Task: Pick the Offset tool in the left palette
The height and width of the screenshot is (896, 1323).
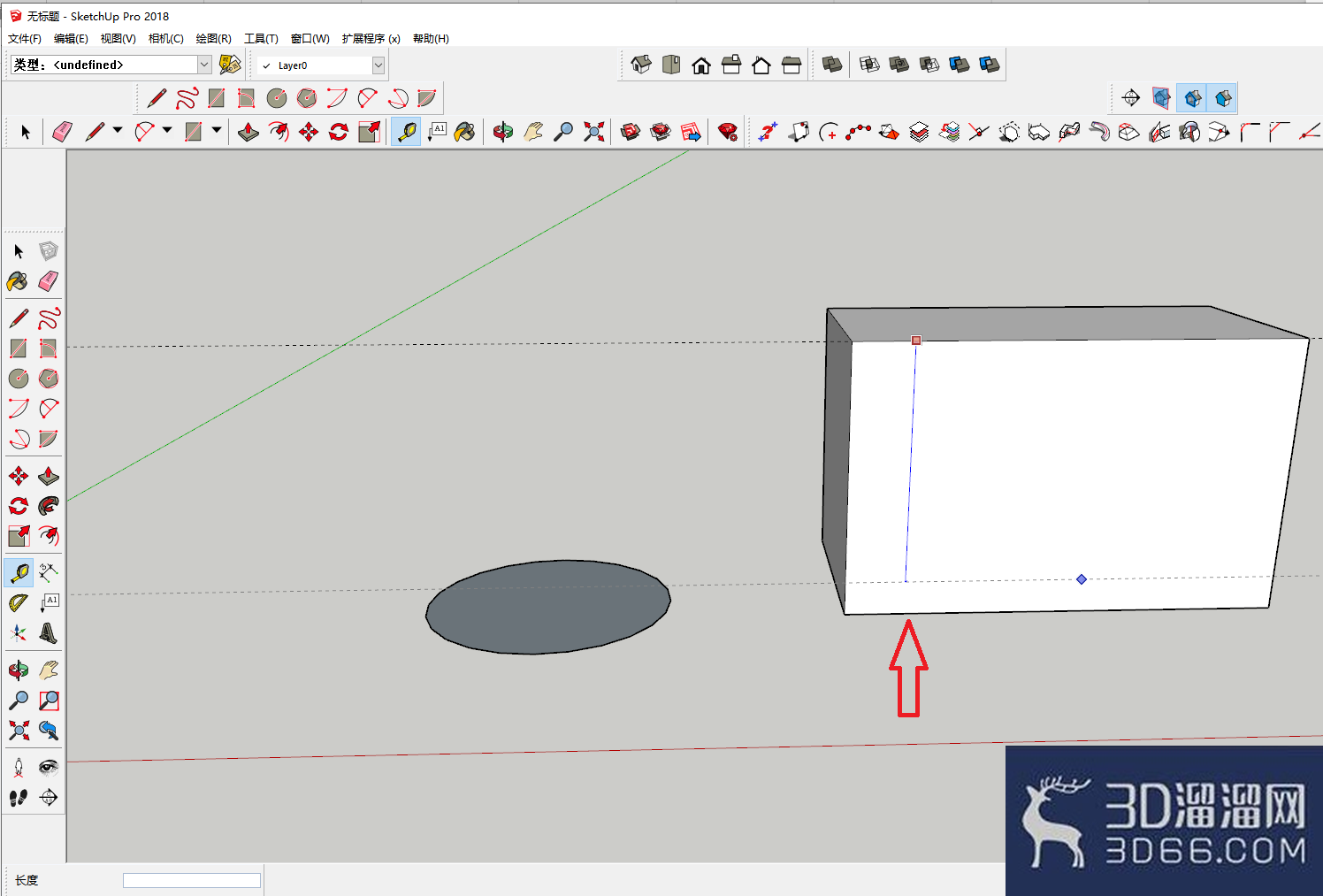Action: 49,536
